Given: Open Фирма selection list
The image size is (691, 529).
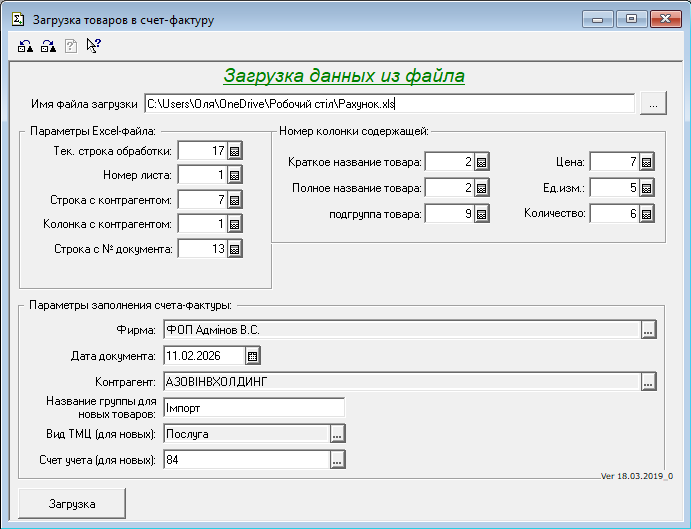Looking at the screenshot, I should [647, 329].
